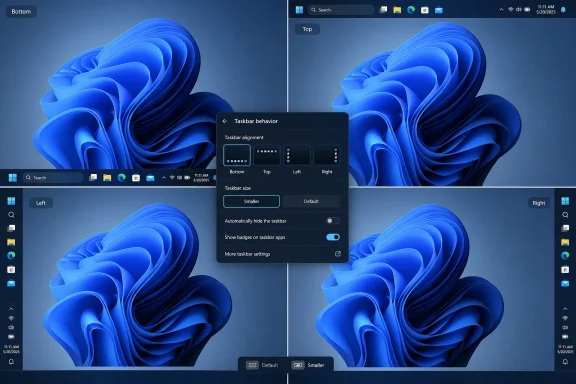Image resolution: width=576 pixels, height=384 pixels.
Task: Expand hidden tray icons on the left taskbar
Action: [11, 309]
